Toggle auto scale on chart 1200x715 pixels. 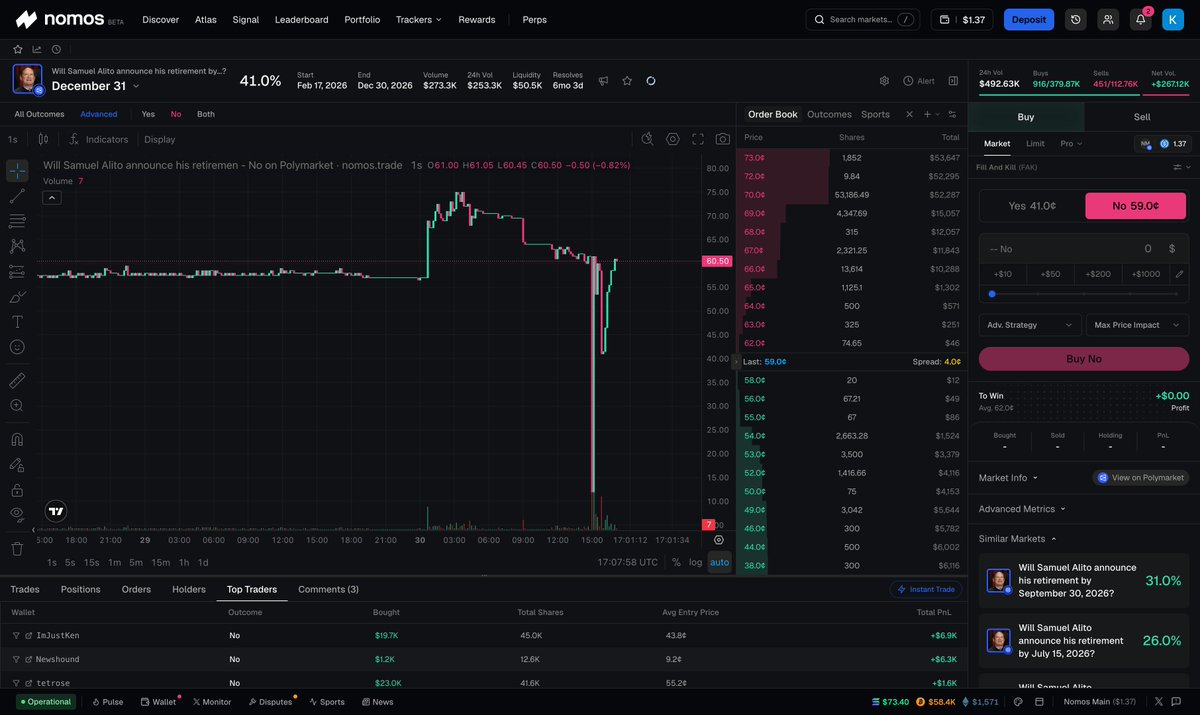click(x=720, y=562)
